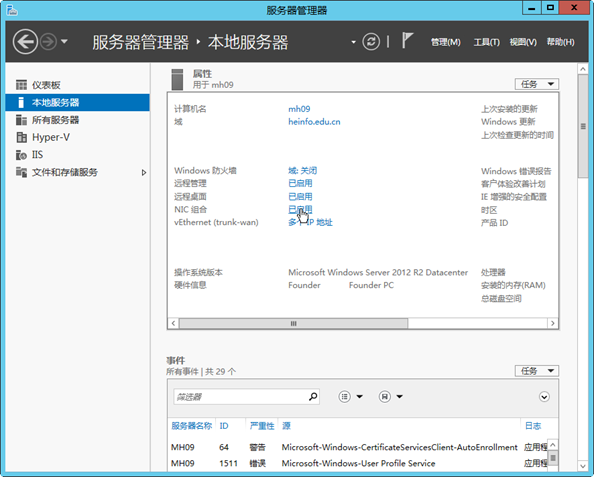The width and height of the screenshot is (594, 477).
Task: Click the domain heinfo.edu.cn link
Action: tap(314, 122)
